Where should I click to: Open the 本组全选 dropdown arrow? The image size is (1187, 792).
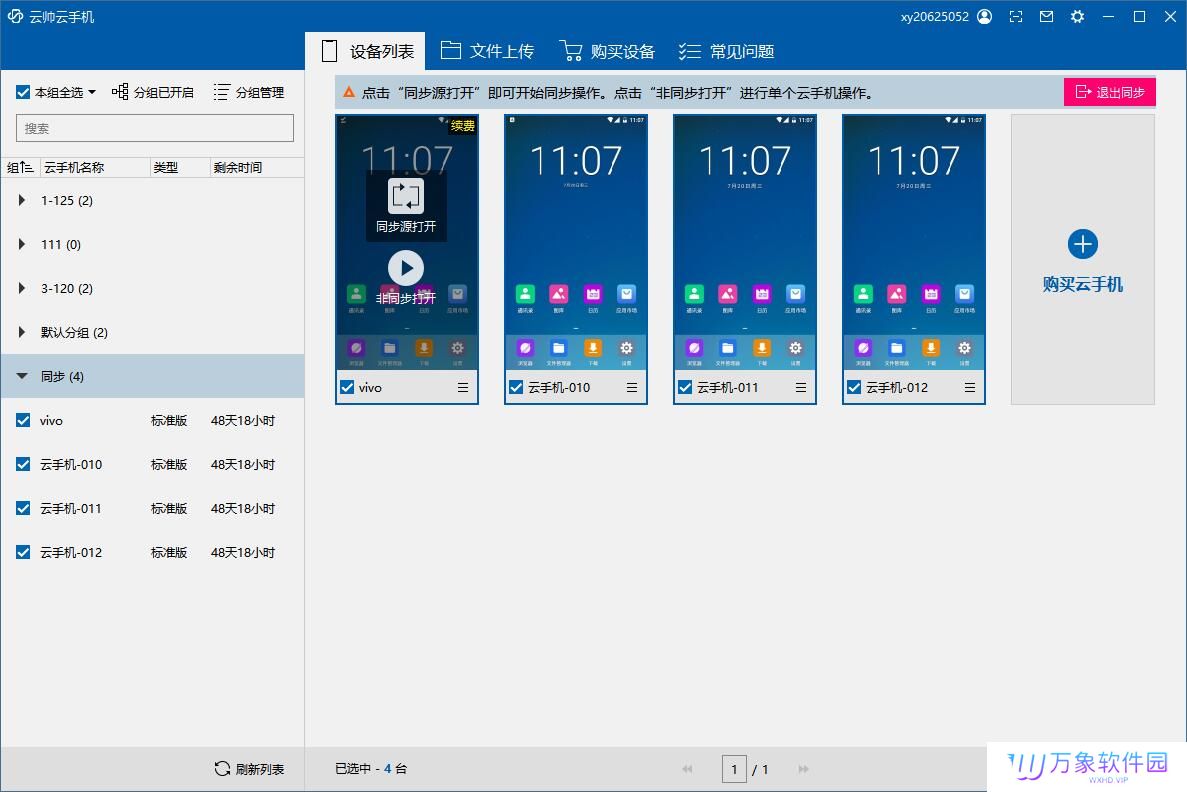[92, 92]
